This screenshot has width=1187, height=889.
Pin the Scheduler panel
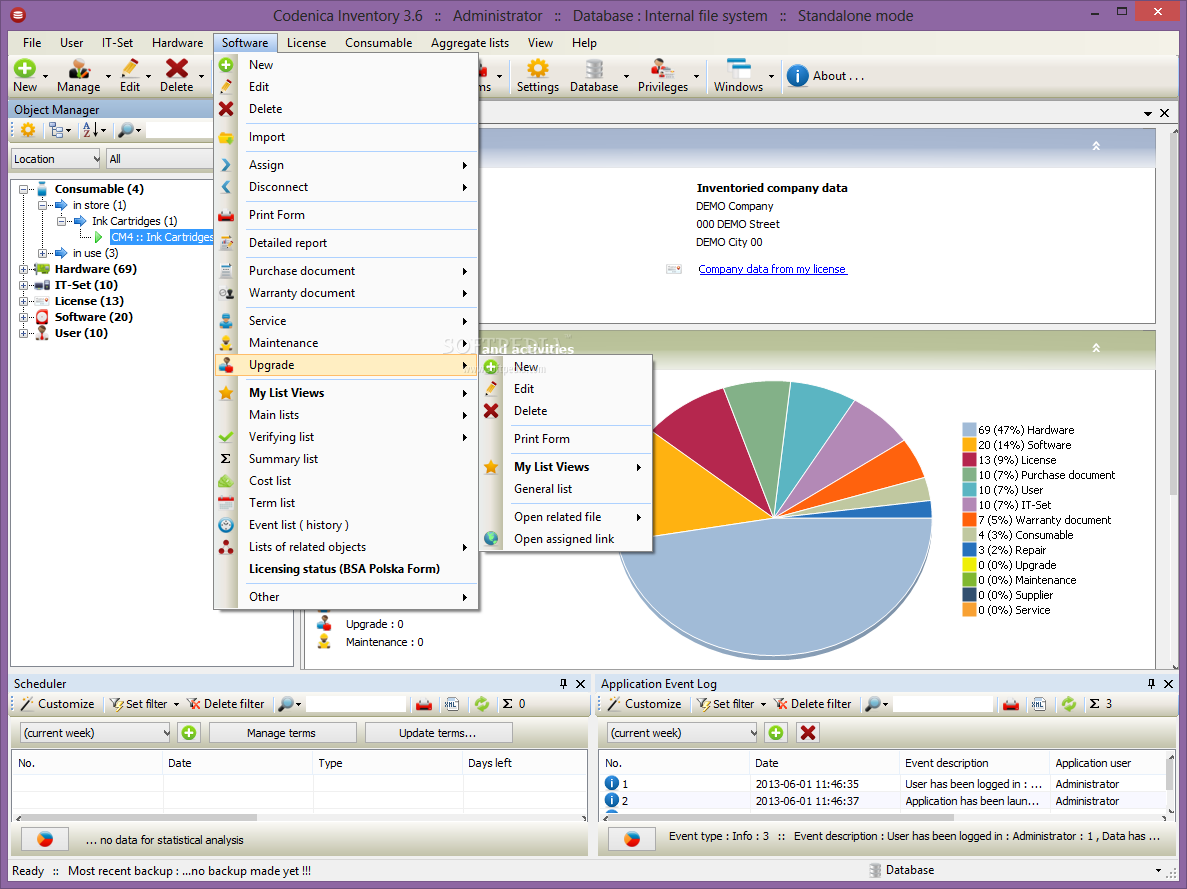tap(563, 683)
